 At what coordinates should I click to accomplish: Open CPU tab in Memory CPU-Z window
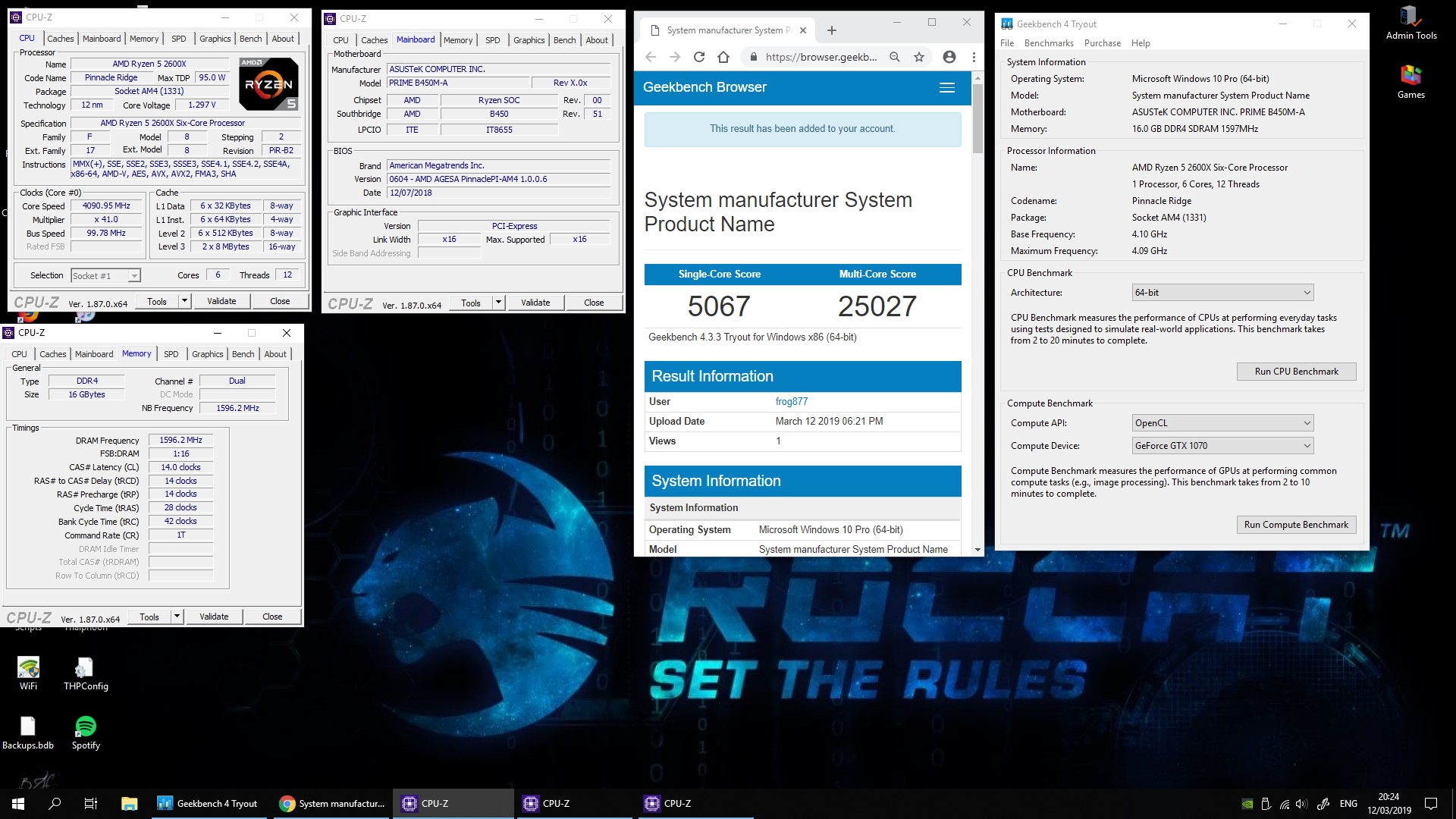pyautogui.click(x=20, y=354)
